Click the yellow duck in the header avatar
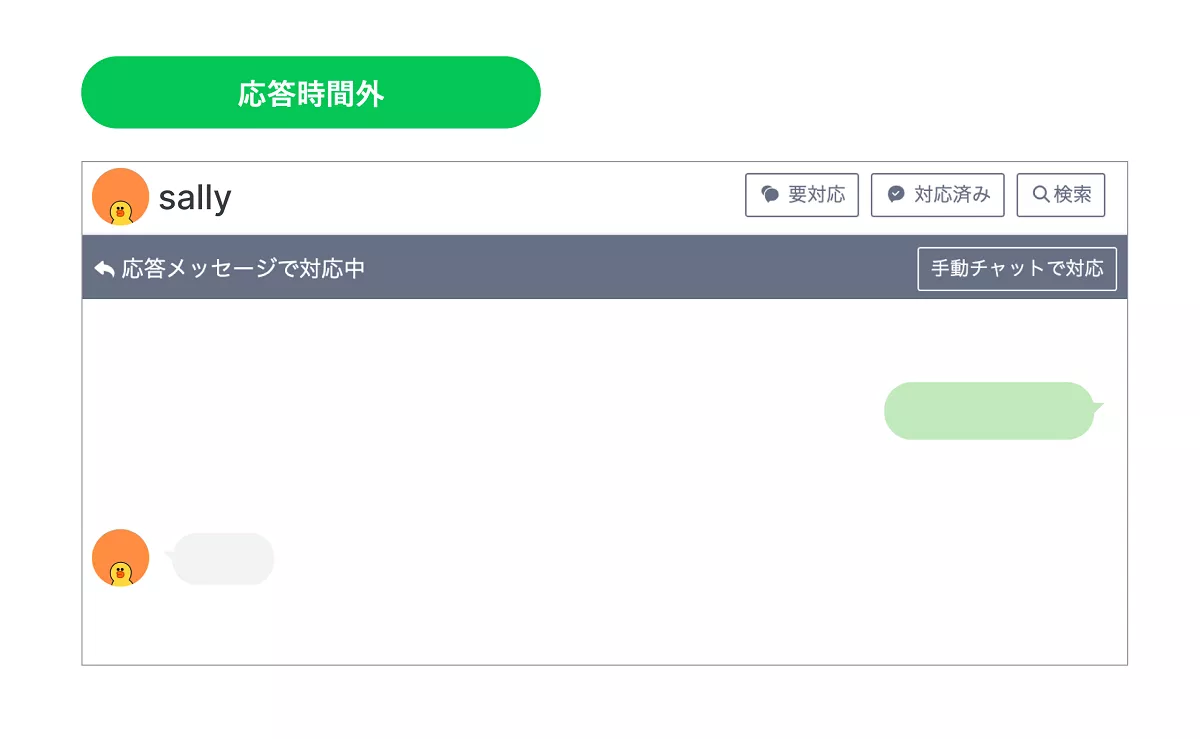This screenshot has height=739, width=1200. (x=121, y=212)
